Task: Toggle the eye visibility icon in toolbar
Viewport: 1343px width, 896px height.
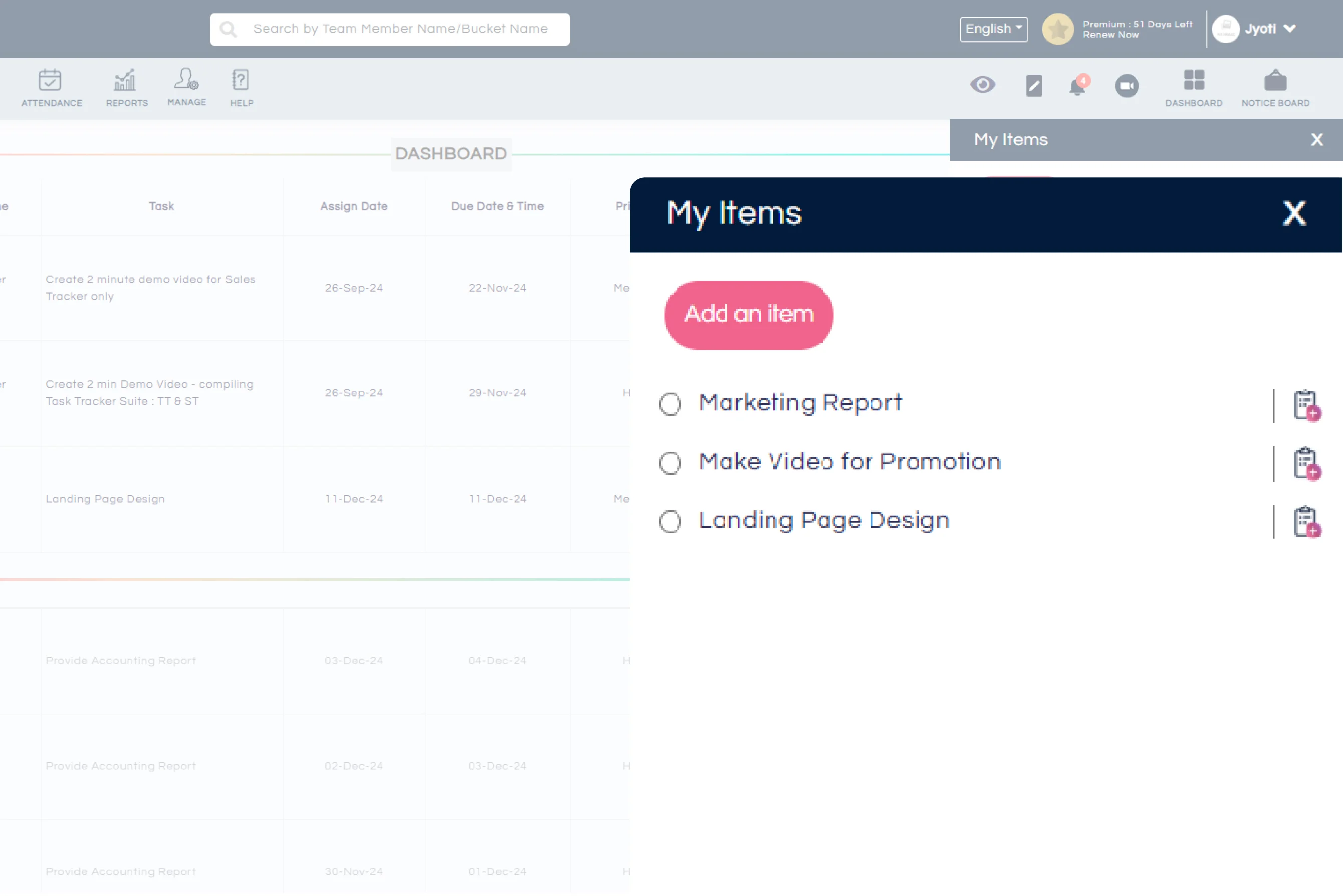Action: click(x=982, y=85)
